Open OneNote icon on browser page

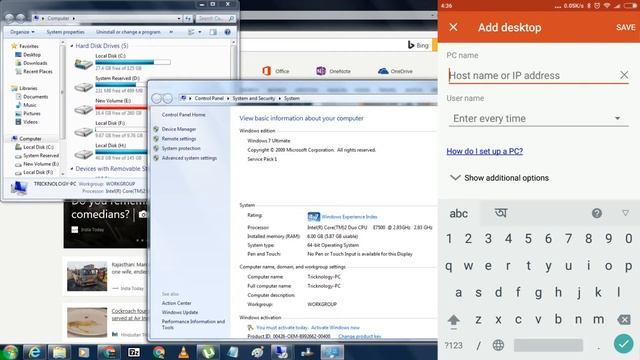click(333, 71)
